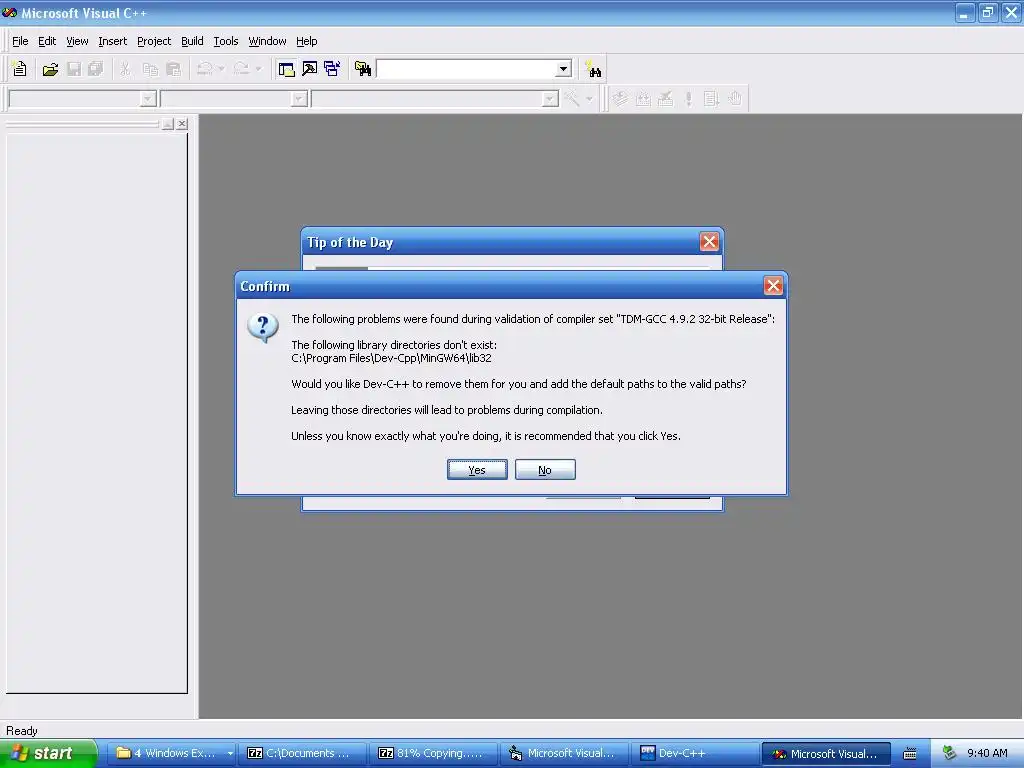The height and width of the screenshot is (768, 1024).
Task: Click the Find in Files icon
Action: (363, 69)
